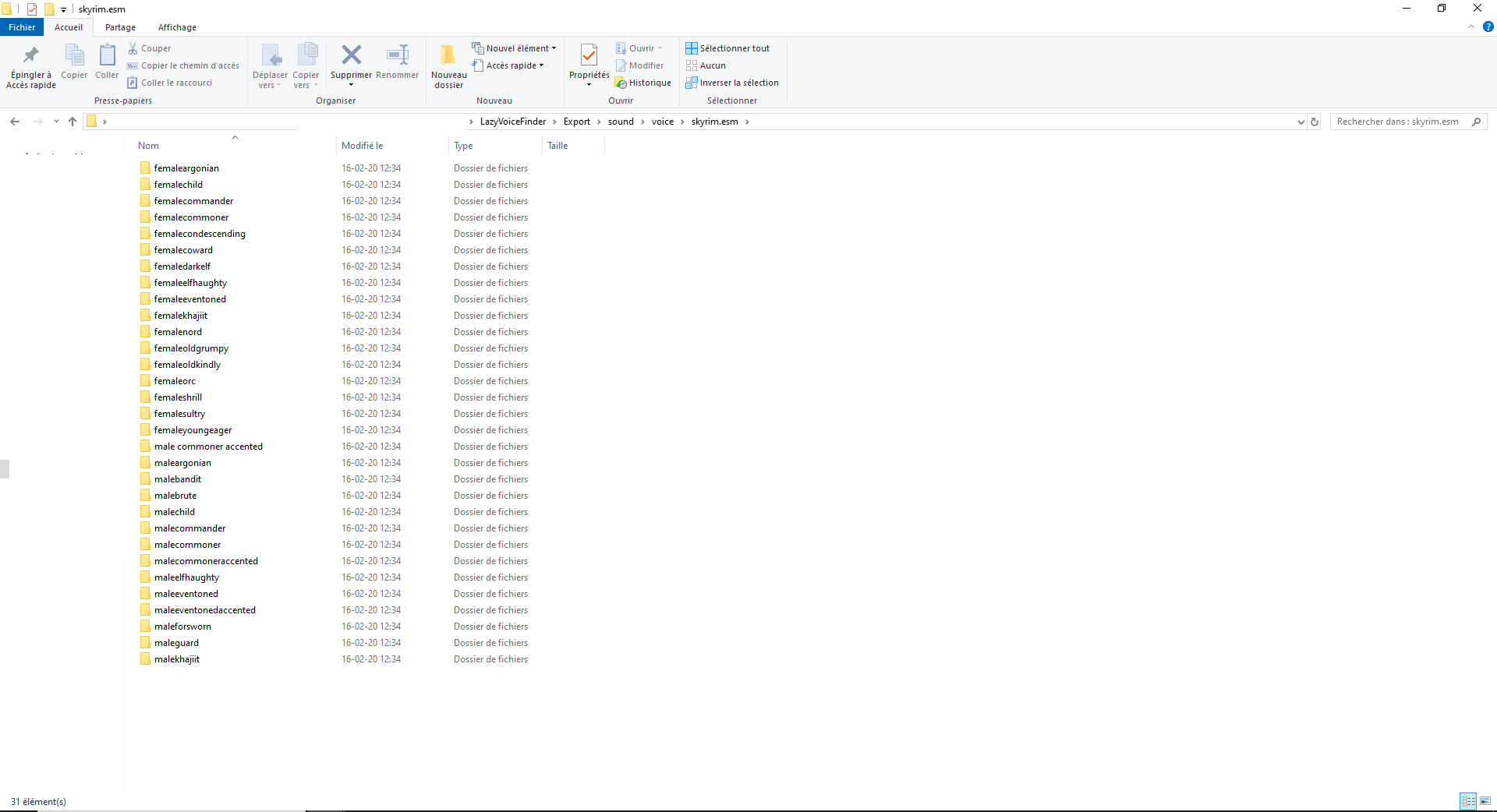Click the maleeventoned folder icon

pyautogui.click(x=145, y=594)
